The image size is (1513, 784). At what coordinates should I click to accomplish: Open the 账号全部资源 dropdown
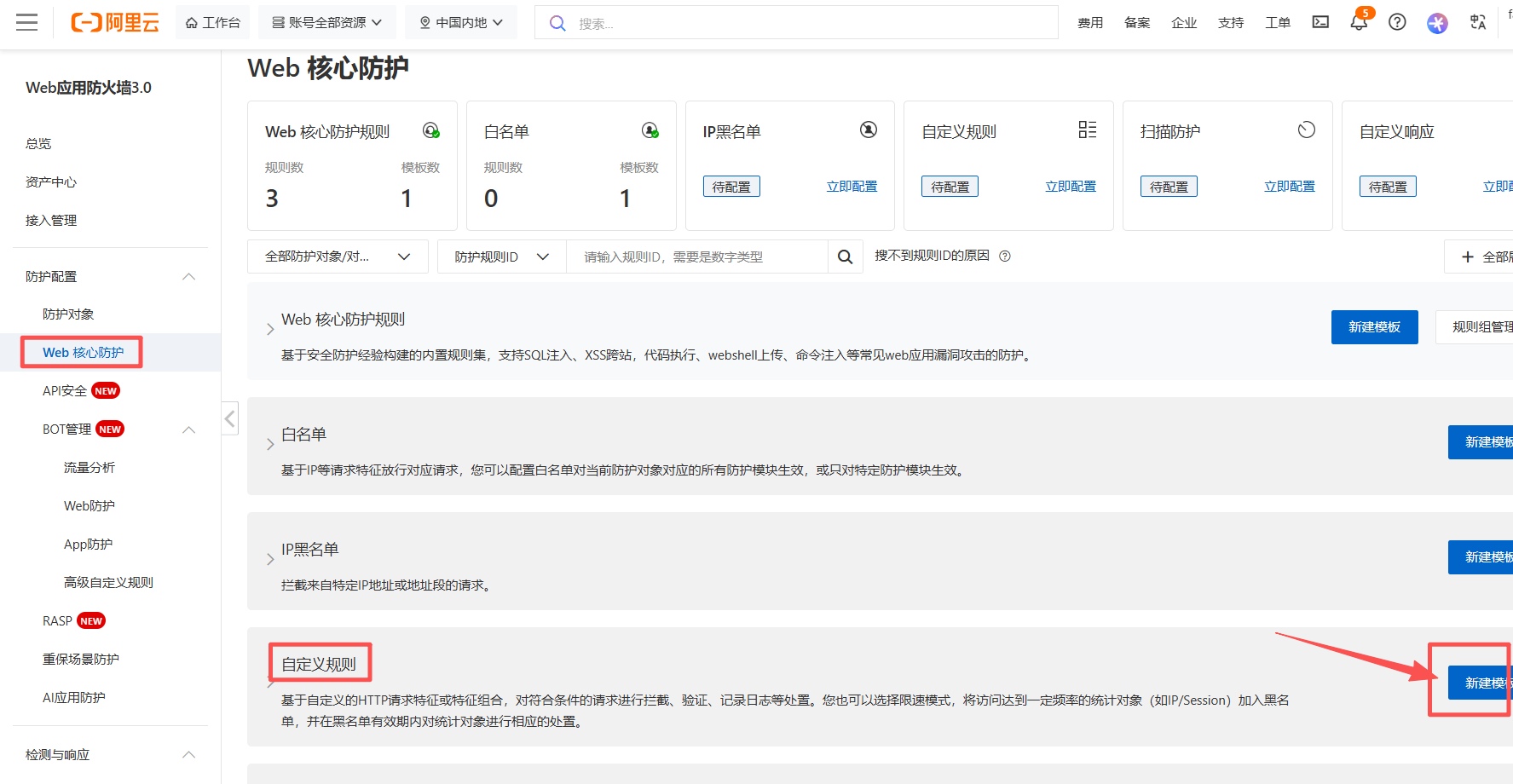[x=327, y=22]
